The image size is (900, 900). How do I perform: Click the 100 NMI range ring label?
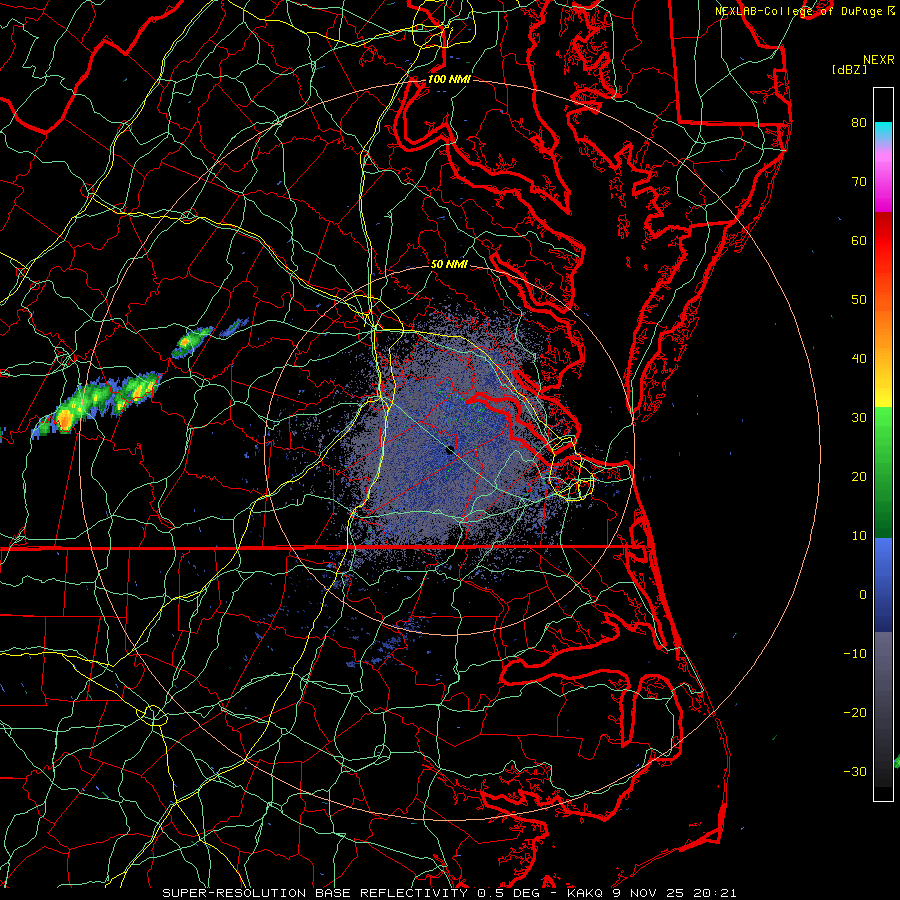449,79
